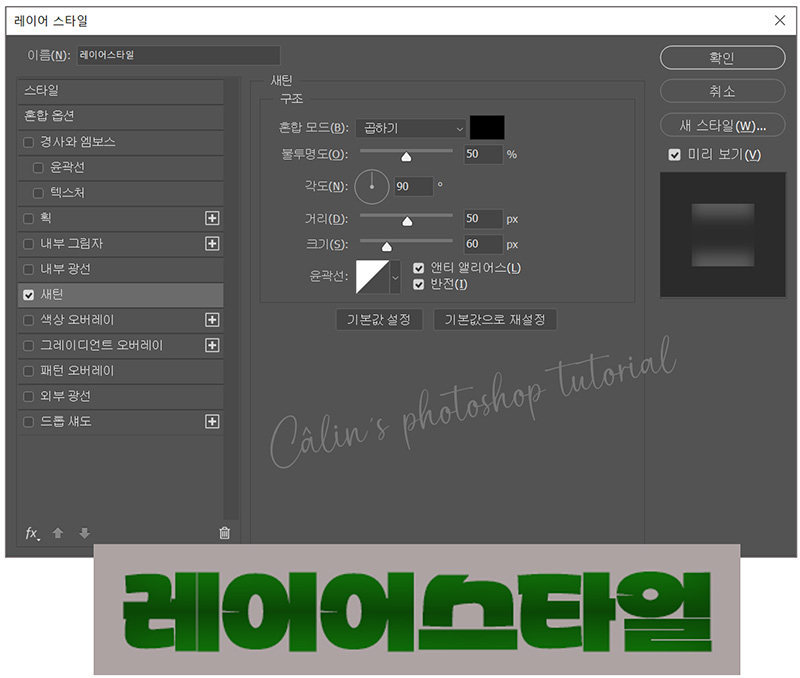Viewport: 800px width, 678px height.
Task: Enable the 그레이디언트 오버레이 checkbox
Action: (29, 346)
